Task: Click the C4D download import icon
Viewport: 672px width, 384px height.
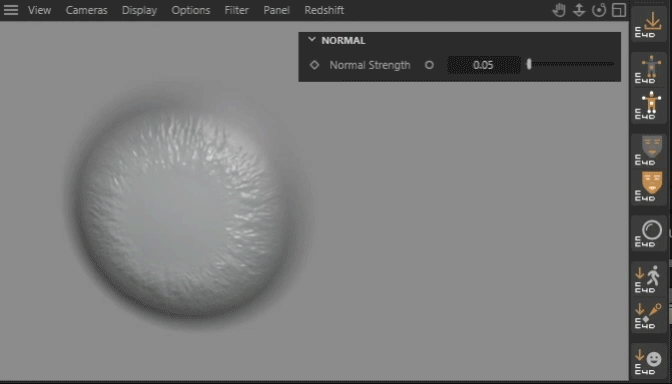Action: coord(649,24)
